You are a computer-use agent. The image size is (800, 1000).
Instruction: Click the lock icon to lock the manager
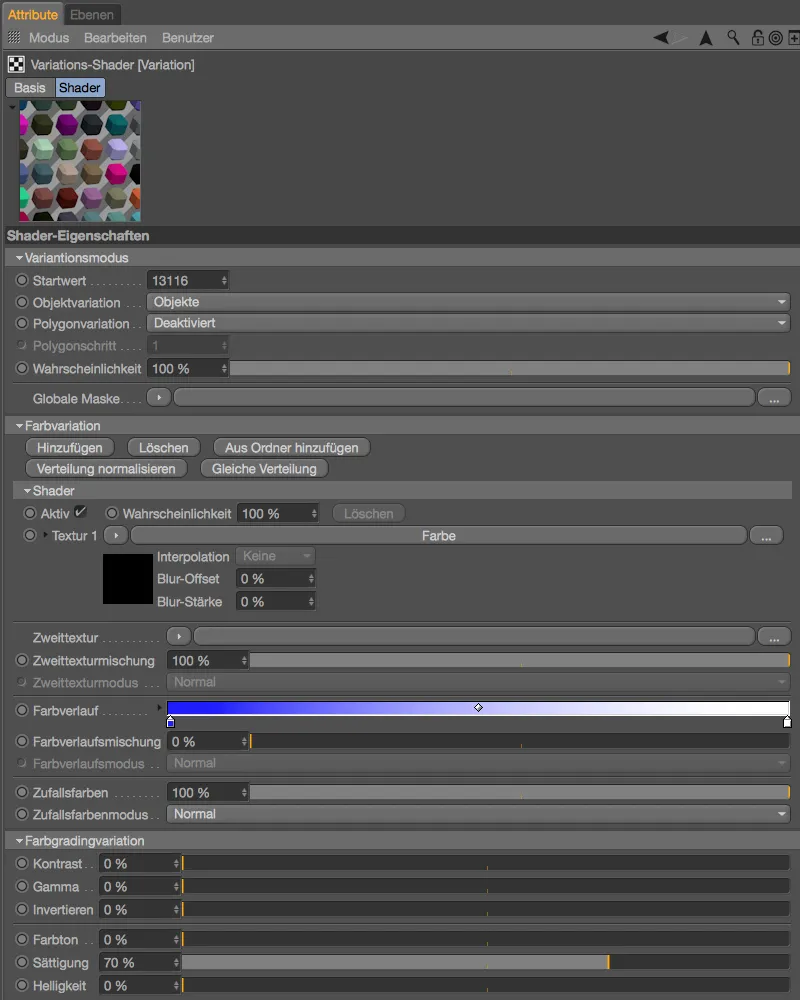tap(758, 38)
